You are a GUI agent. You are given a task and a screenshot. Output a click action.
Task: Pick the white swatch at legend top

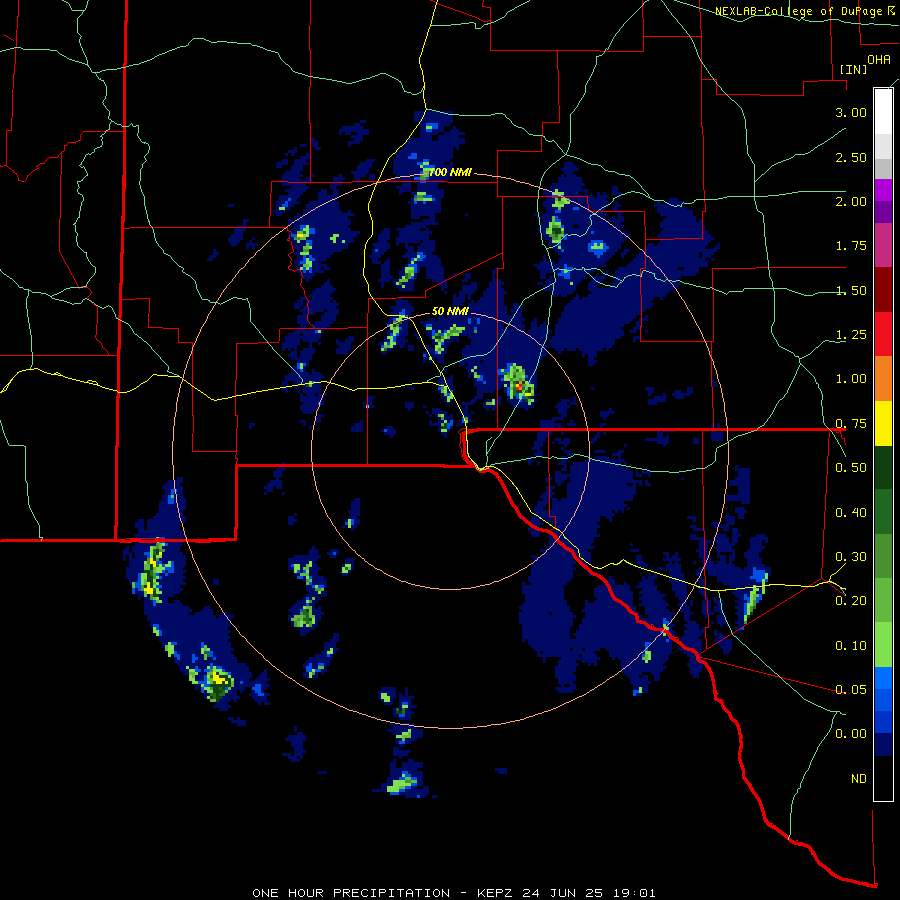click(883, 111)
